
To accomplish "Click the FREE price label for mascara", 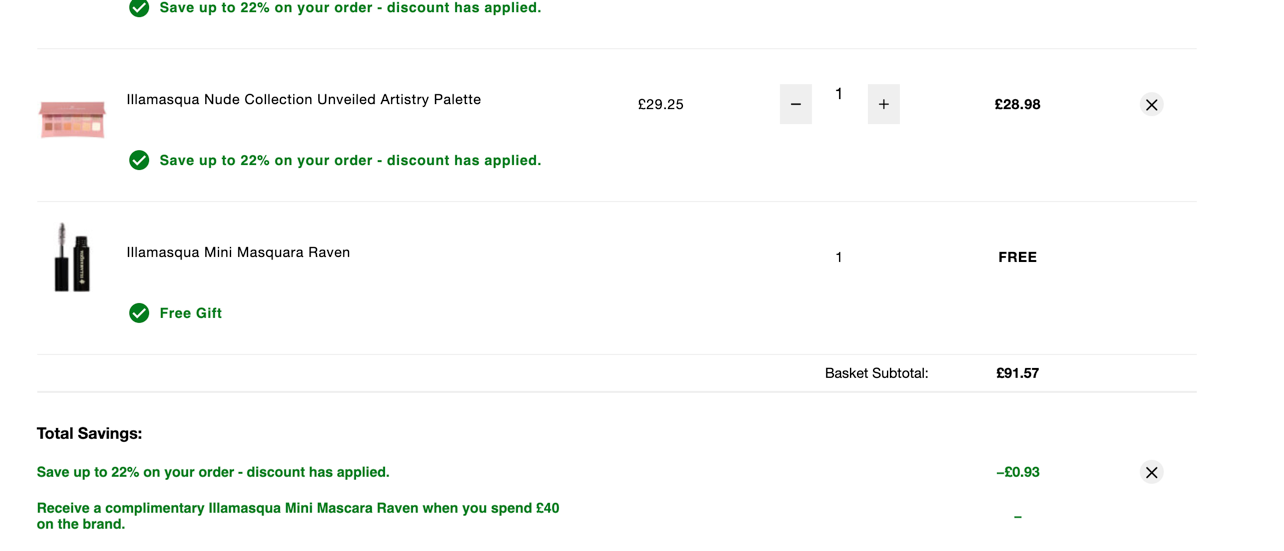I will tap(1018, 257).
